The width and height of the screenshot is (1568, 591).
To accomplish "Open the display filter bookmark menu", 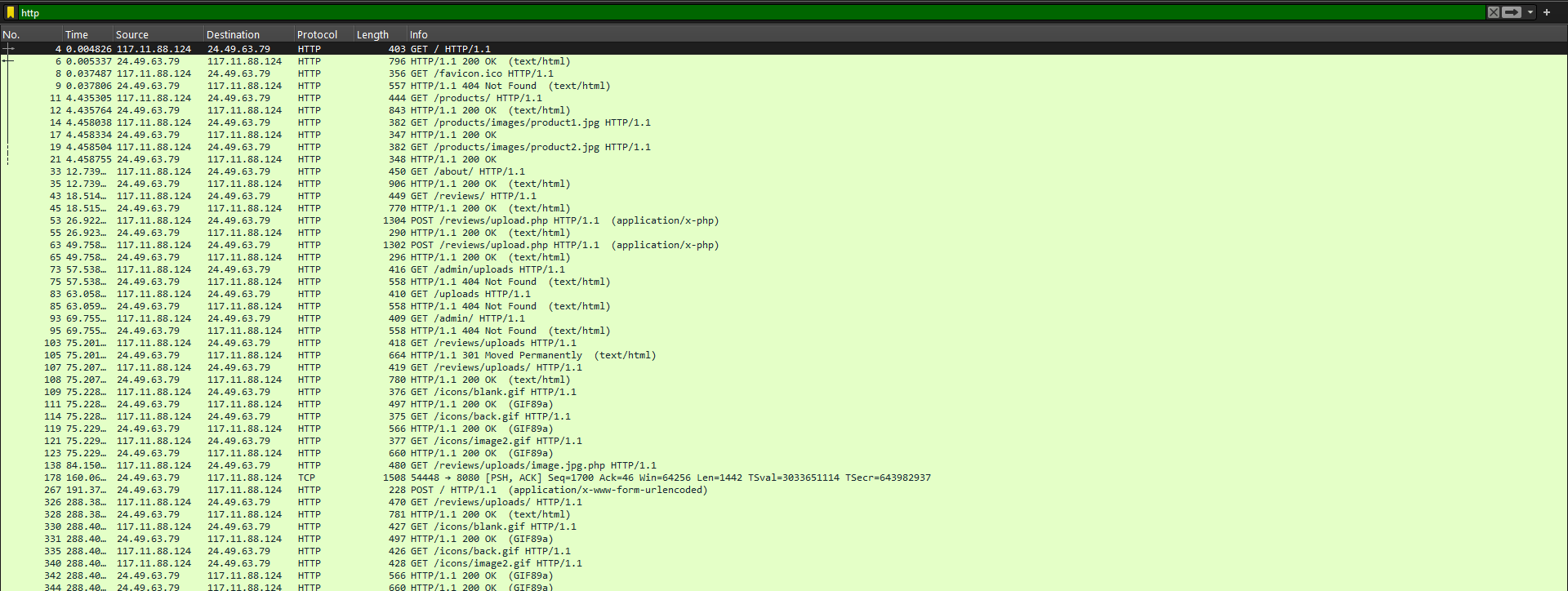I will pos(11,12).
